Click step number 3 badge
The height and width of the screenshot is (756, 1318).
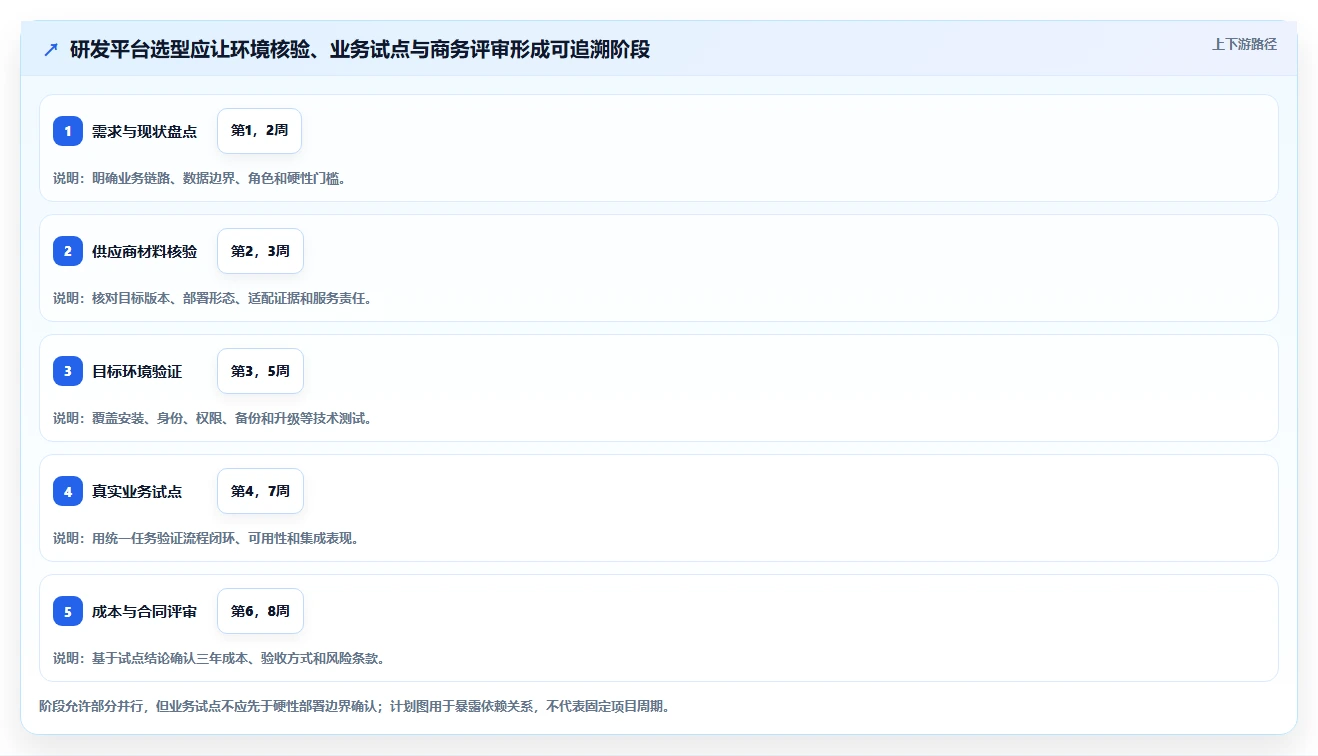point(68,371)
